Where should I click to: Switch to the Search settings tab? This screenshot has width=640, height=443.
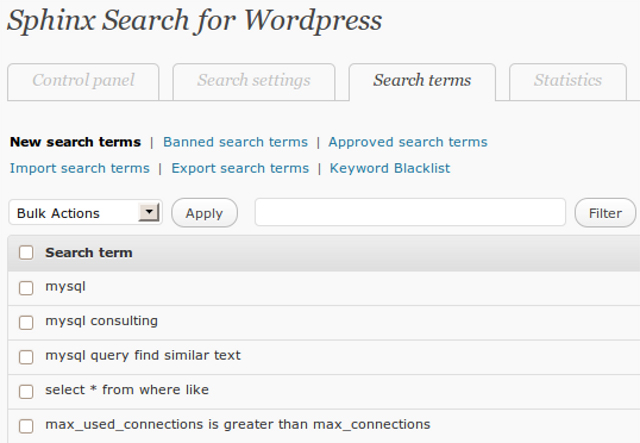253,81
